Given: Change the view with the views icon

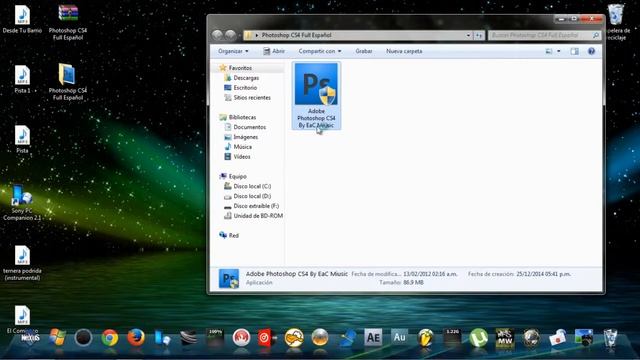Looking at the screenshot, I should click(549, 51).
